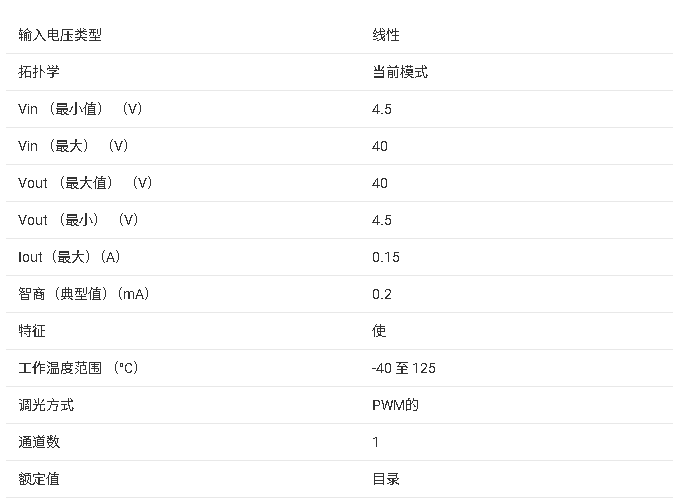Click the Vout（最大值）(V) label
The height and width of the screenshot is (500, 682).
[x=85, y=183]
